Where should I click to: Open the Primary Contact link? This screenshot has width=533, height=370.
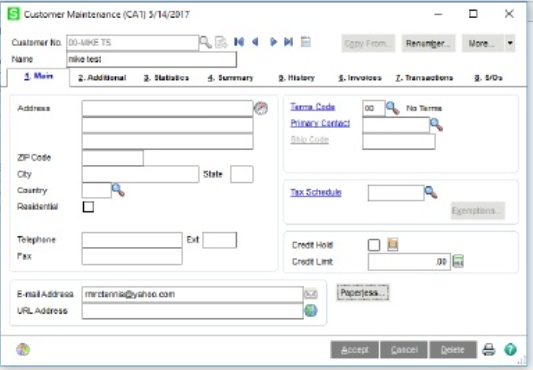coord(320,123)
